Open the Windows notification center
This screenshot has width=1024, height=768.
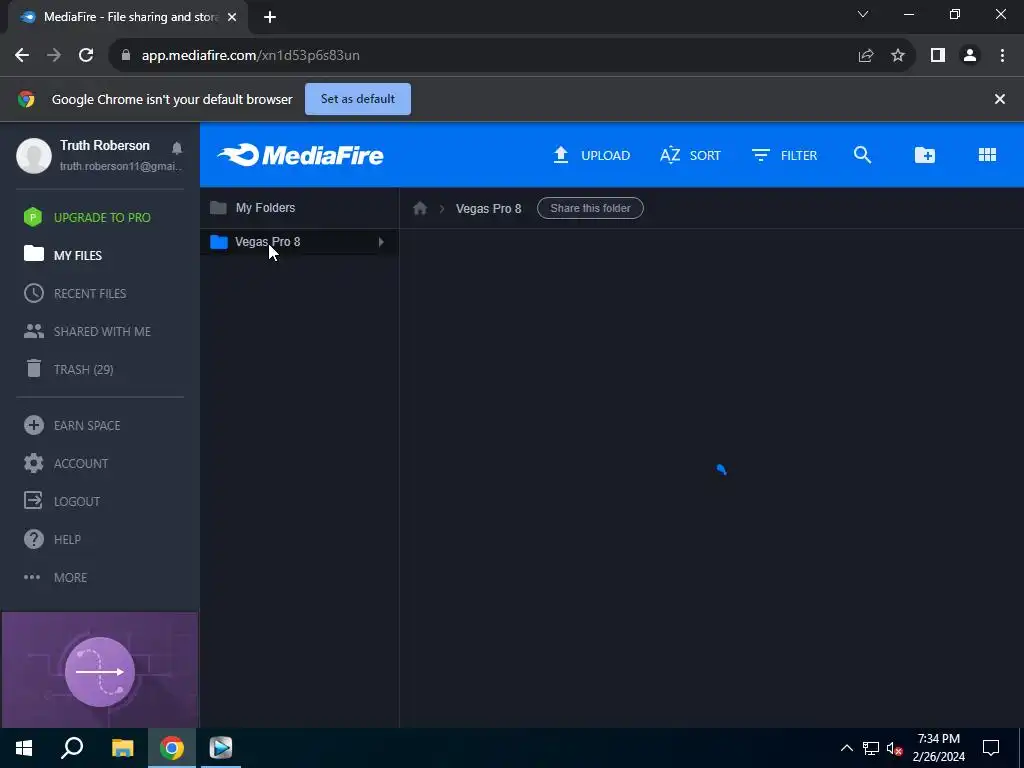pyautogui.click(x=991, y=748)
